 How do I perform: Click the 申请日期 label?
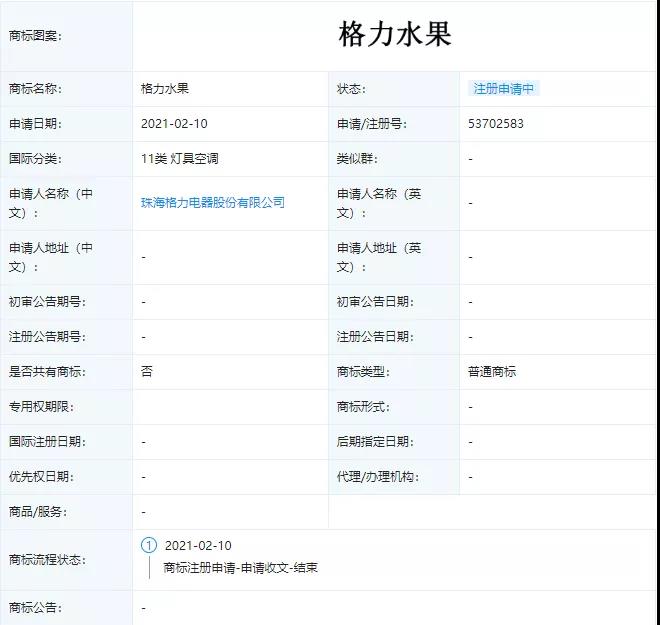[x=35, y=124]
